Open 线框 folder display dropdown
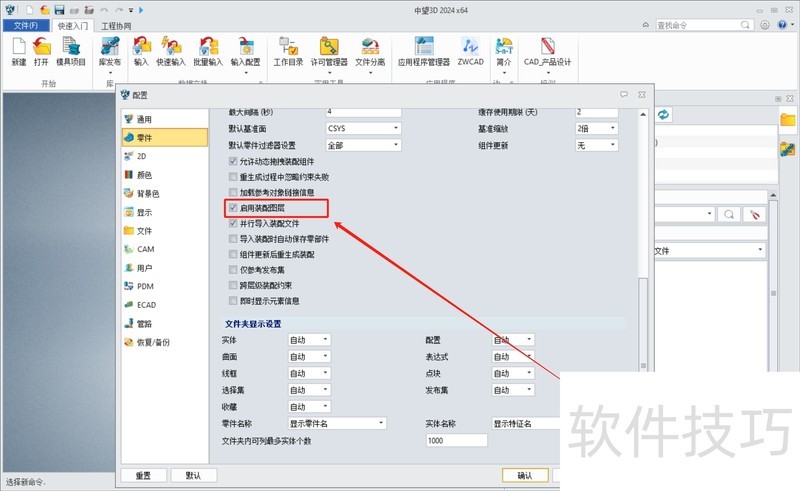800x491 pixels. click(x=309, y=373)
